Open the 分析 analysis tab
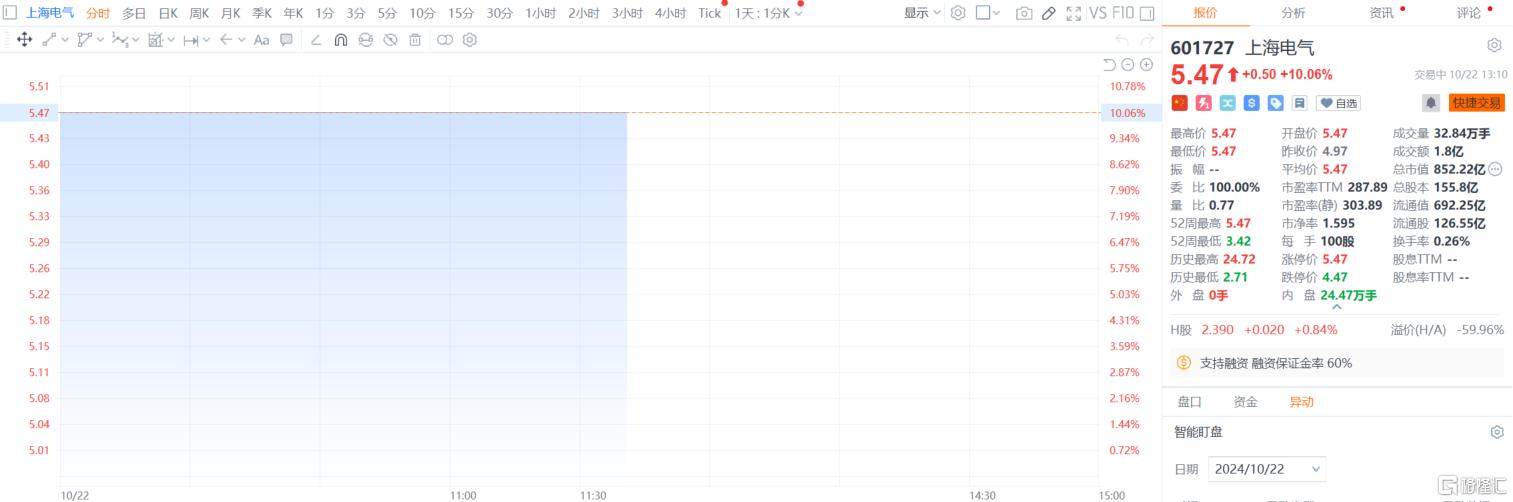Image resolution: width=1513 pixels, height=502 pixels. (x=1293, y=13)
